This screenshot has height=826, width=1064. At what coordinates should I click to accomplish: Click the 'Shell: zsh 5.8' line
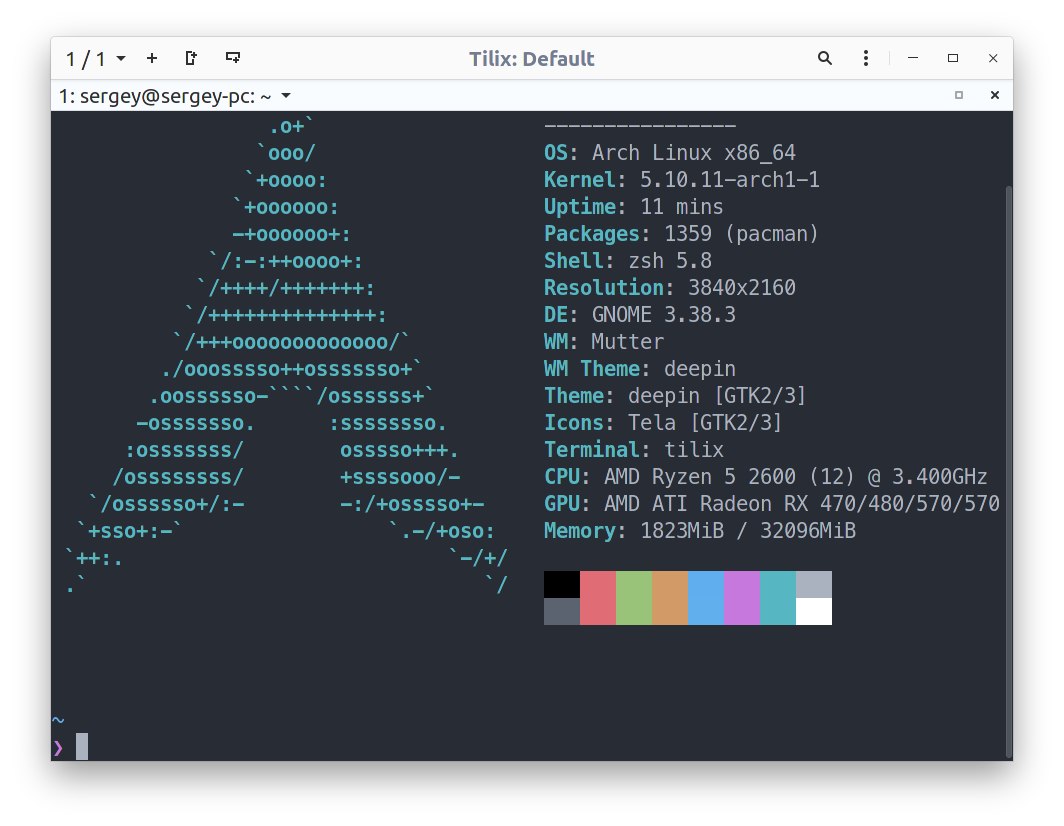(x=628, y=261)
